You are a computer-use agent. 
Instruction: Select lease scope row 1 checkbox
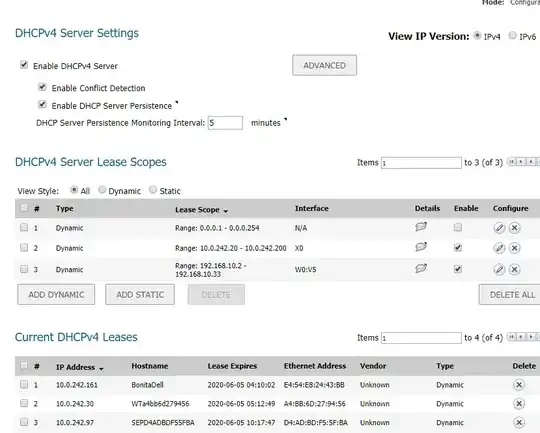[24, 227]
